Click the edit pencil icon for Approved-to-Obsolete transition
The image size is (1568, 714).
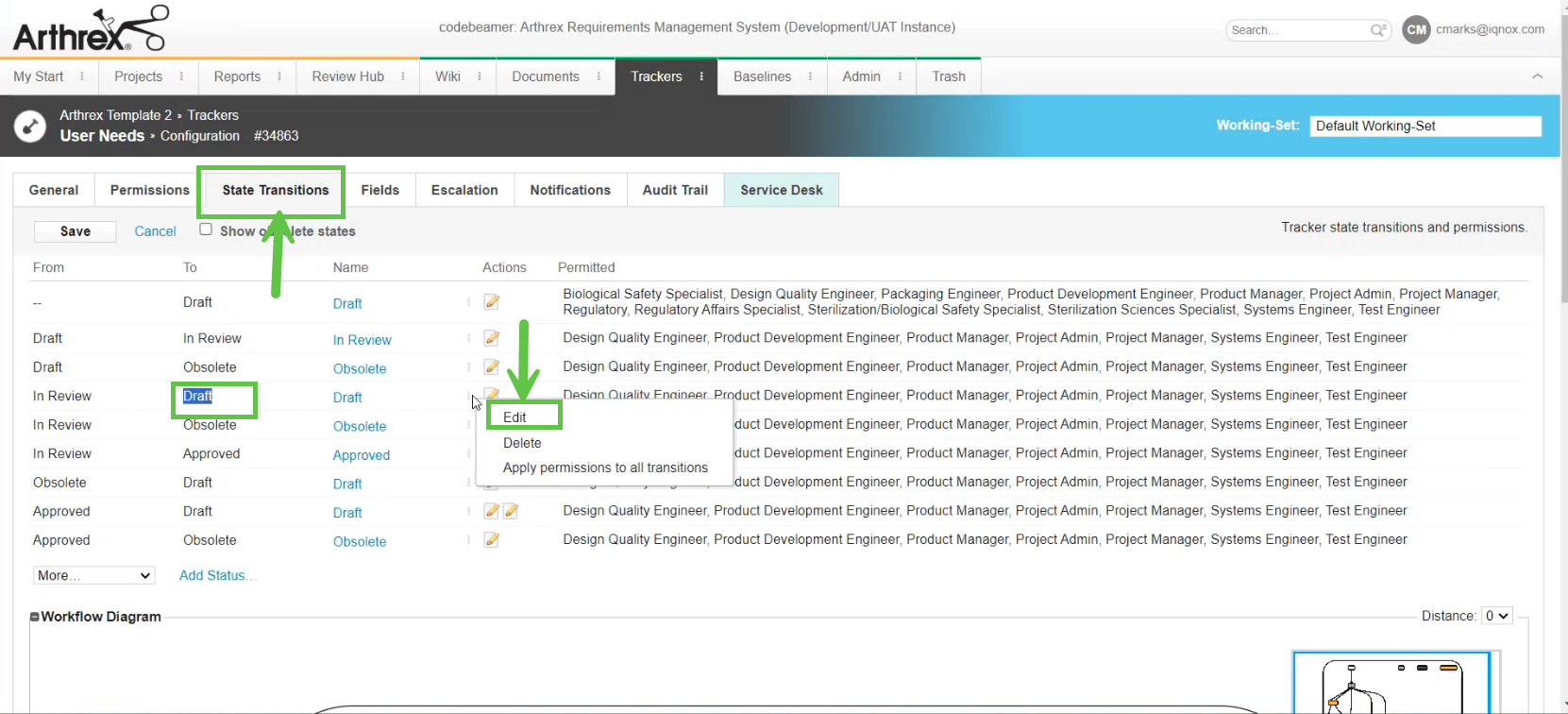point(491,540)
